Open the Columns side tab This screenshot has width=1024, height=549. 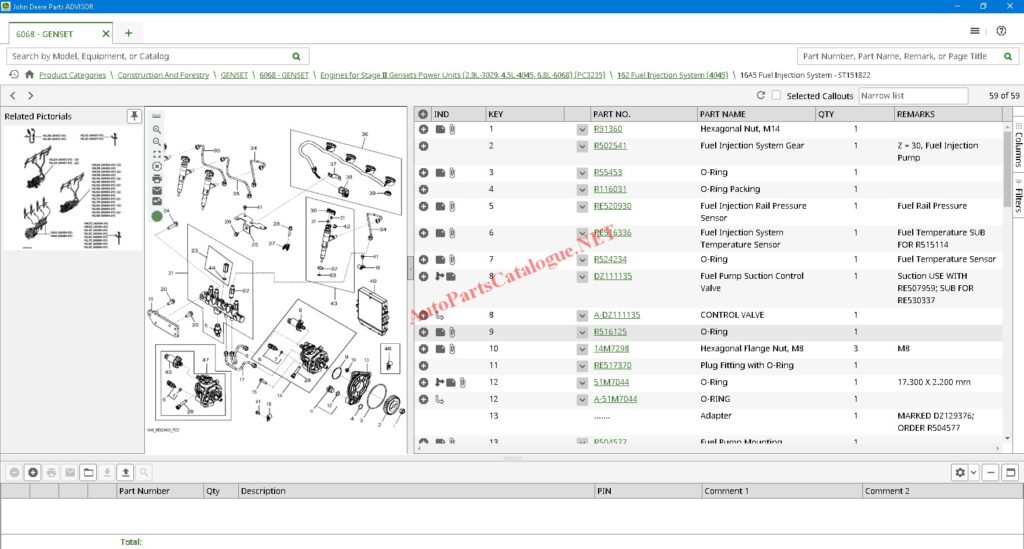click(1017, 147)
